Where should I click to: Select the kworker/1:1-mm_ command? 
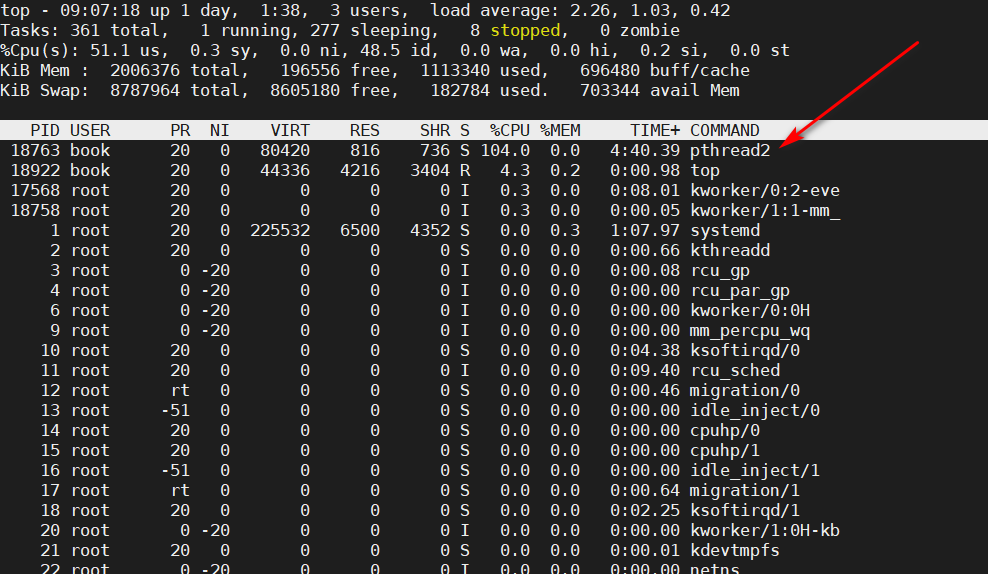point(765,210)
